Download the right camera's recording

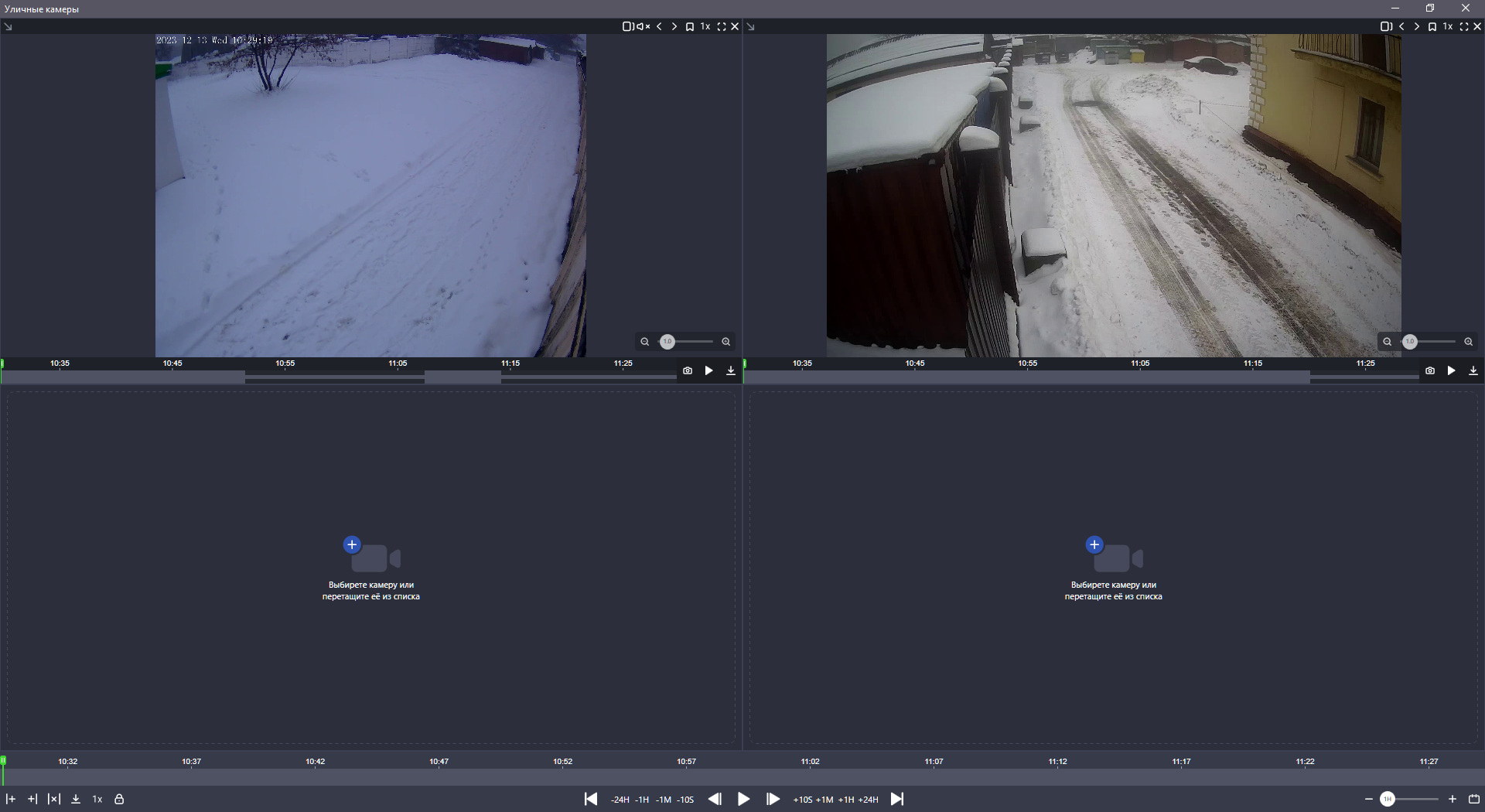click(1473, 371)
